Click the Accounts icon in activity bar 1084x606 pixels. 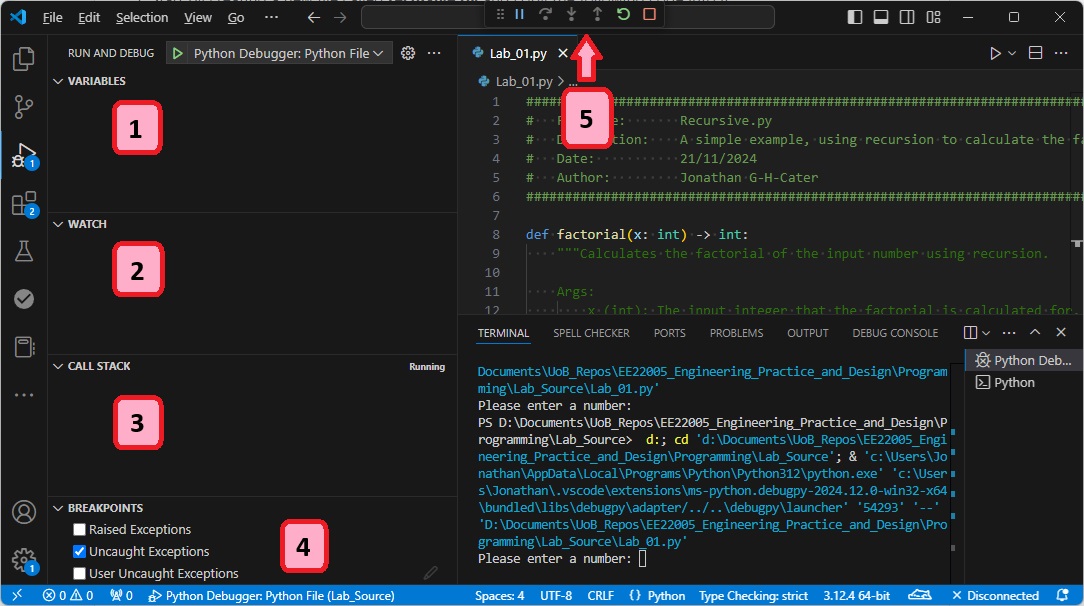pos(23,512)
